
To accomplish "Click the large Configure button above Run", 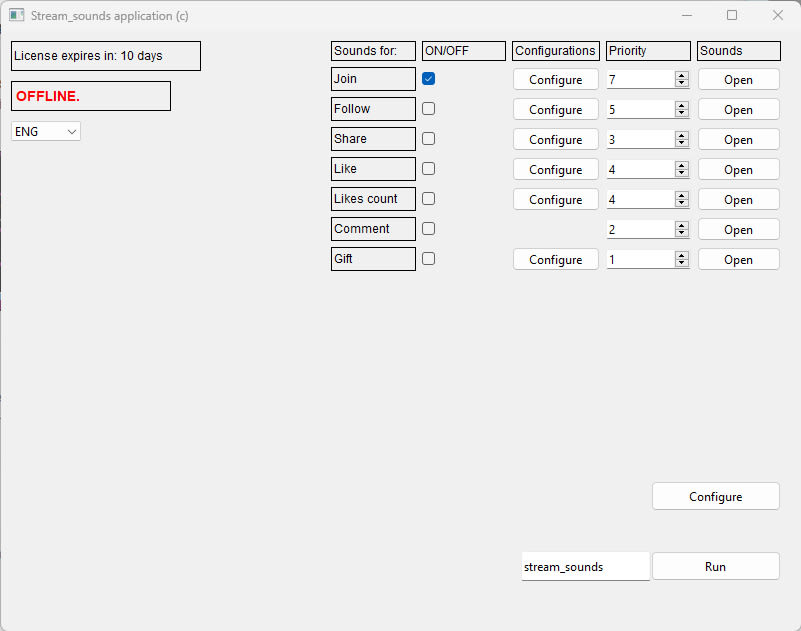I will pos(716,496).
